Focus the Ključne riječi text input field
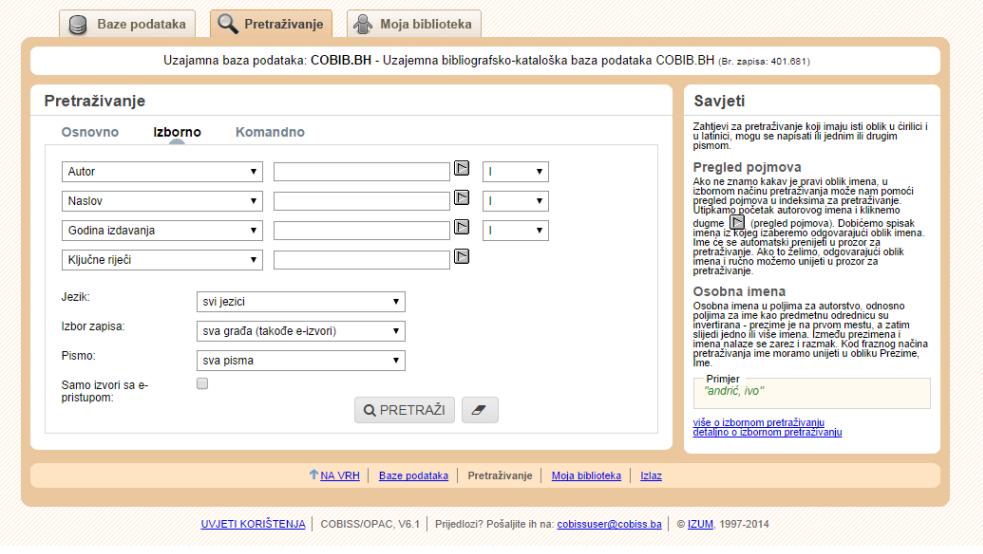 (362, 260)
